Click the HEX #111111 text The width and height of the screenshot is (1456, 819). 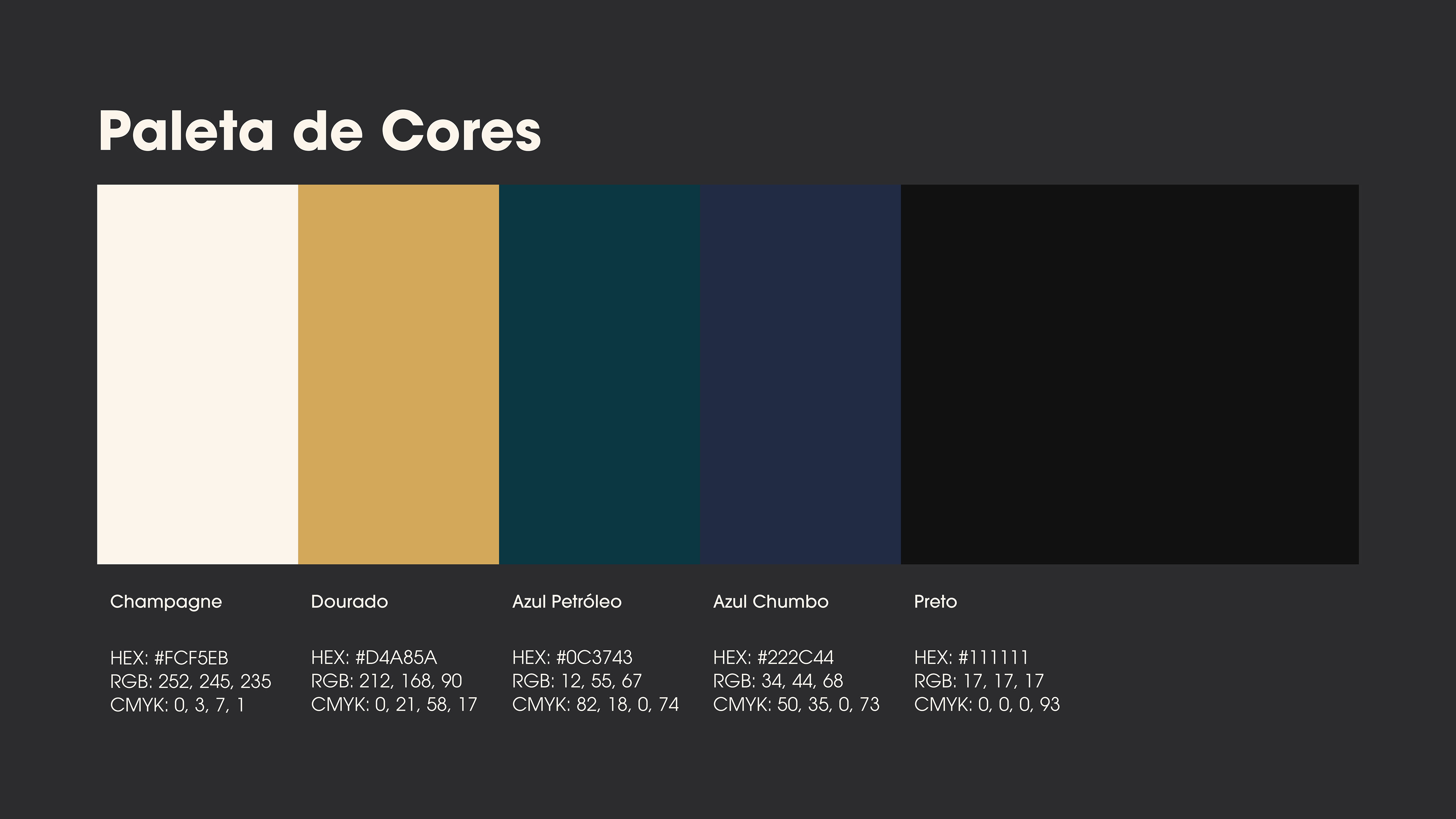coord(971,657)
